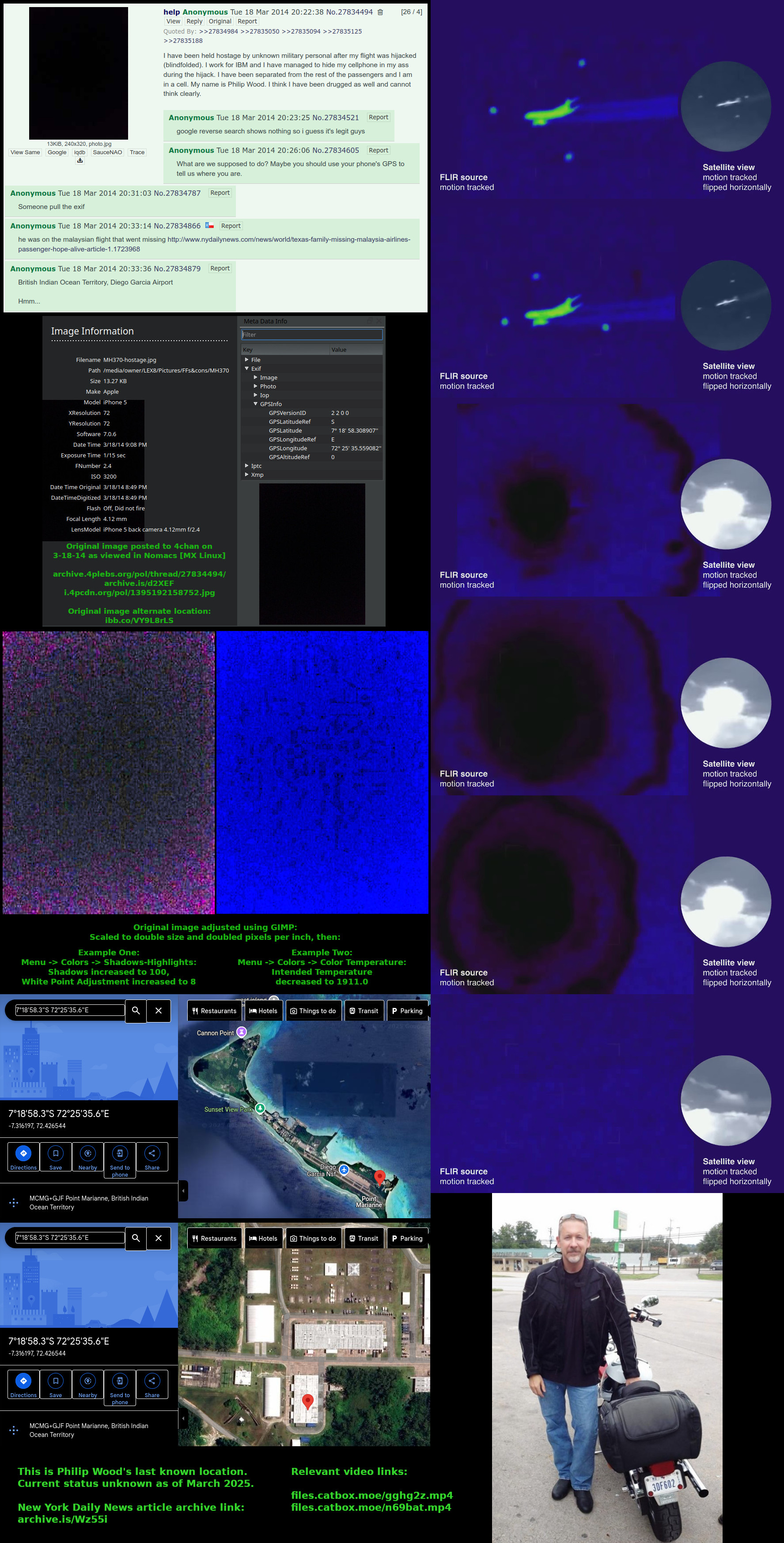This screenshot has width=784, height=1543.
Task: Click the red pin on the island overview map
Action: coord(379,1178)
